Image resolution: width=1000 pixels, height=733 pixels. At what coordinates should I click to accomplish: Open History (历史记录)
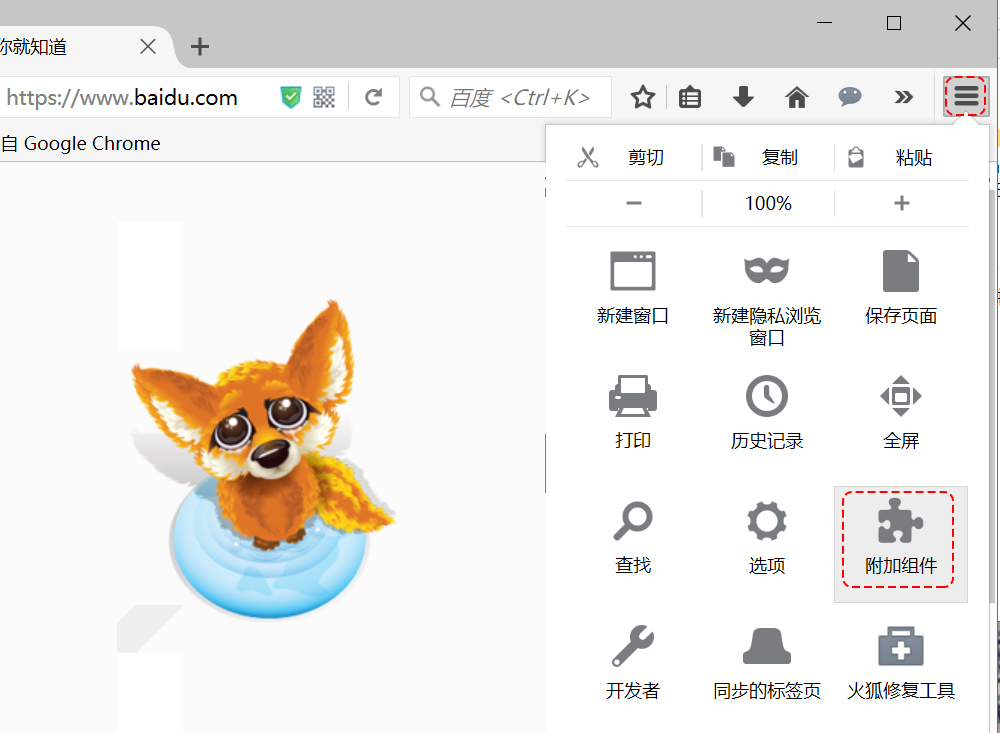(767, 410)
